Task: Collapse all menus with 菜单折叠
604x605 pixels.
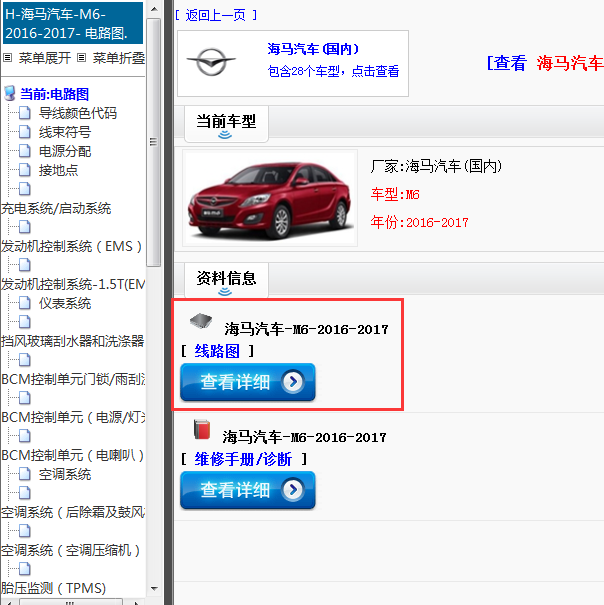Action: click(119, 58)
